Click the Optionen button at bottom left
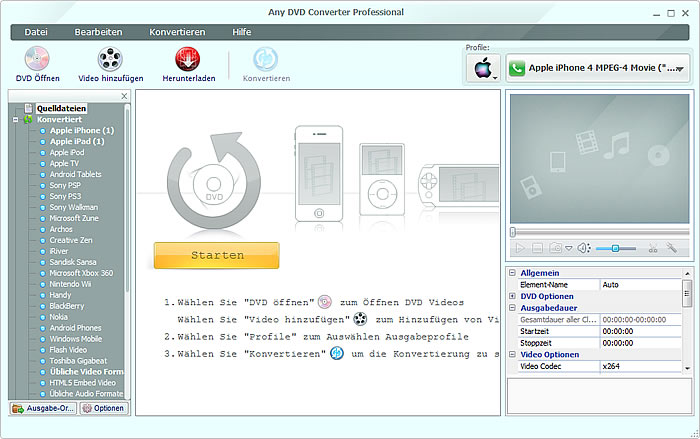This screenshot has height=439, width=700. (x=103, y=408)
